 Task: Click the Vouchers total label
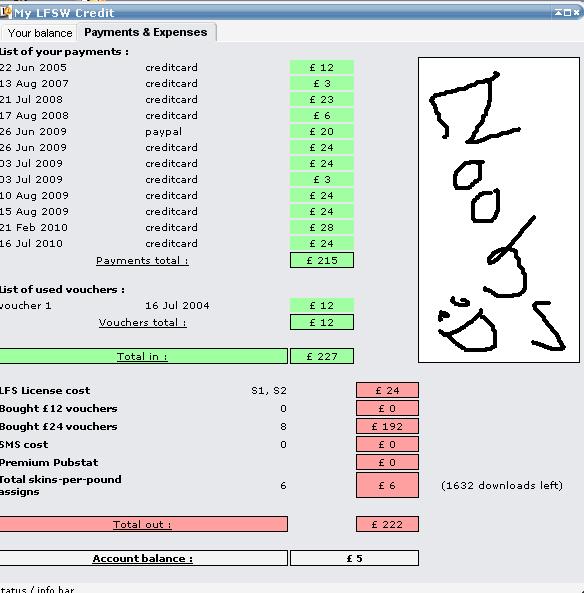(x=142, y=323)
